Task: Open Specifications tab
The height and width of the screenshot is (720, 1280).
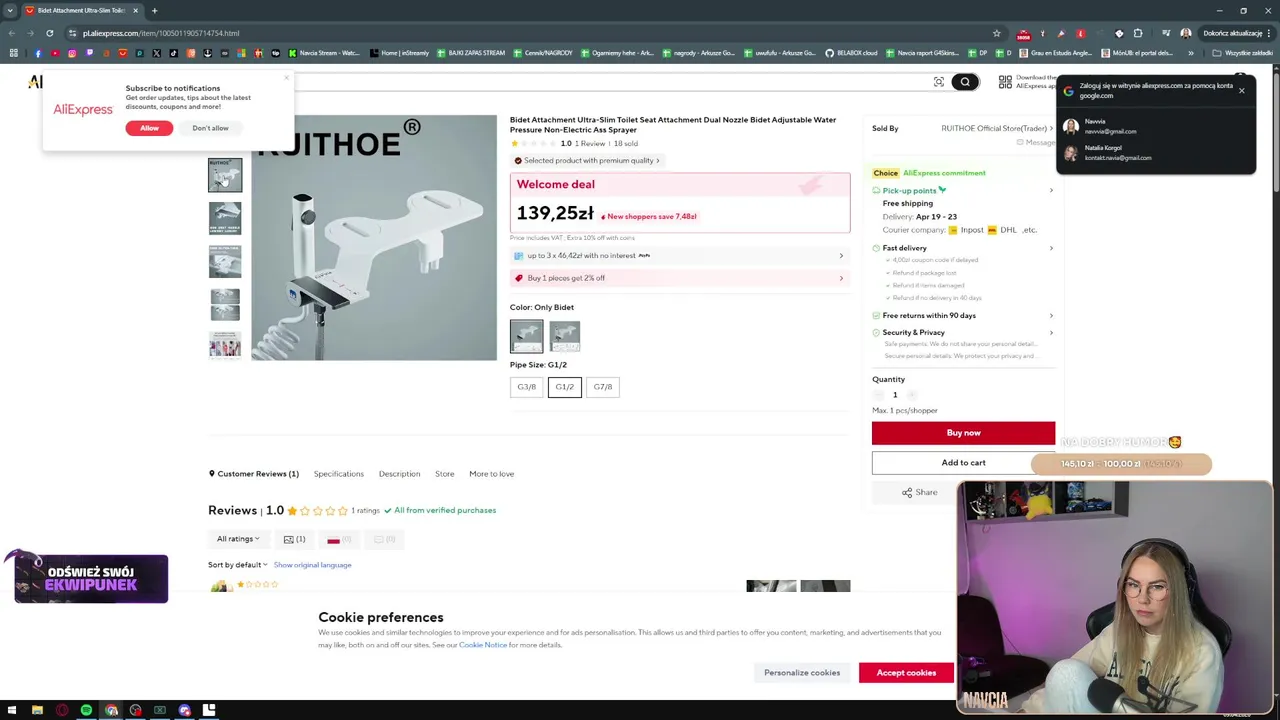Action: [x=339, y=474]
